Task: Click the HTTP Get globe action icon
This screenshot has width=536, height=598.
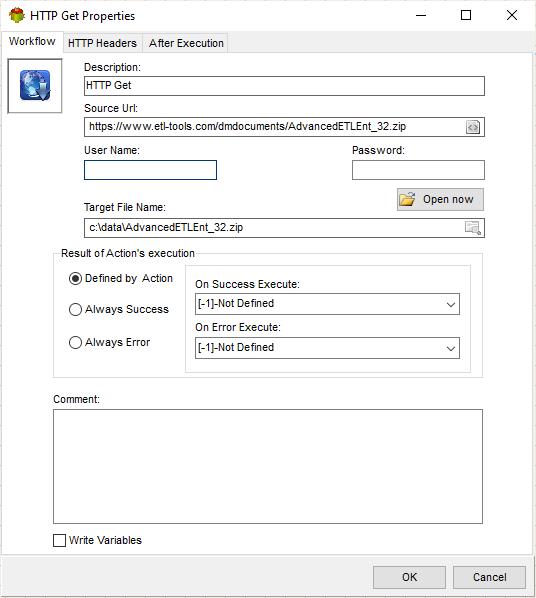Action: (35, 85)
